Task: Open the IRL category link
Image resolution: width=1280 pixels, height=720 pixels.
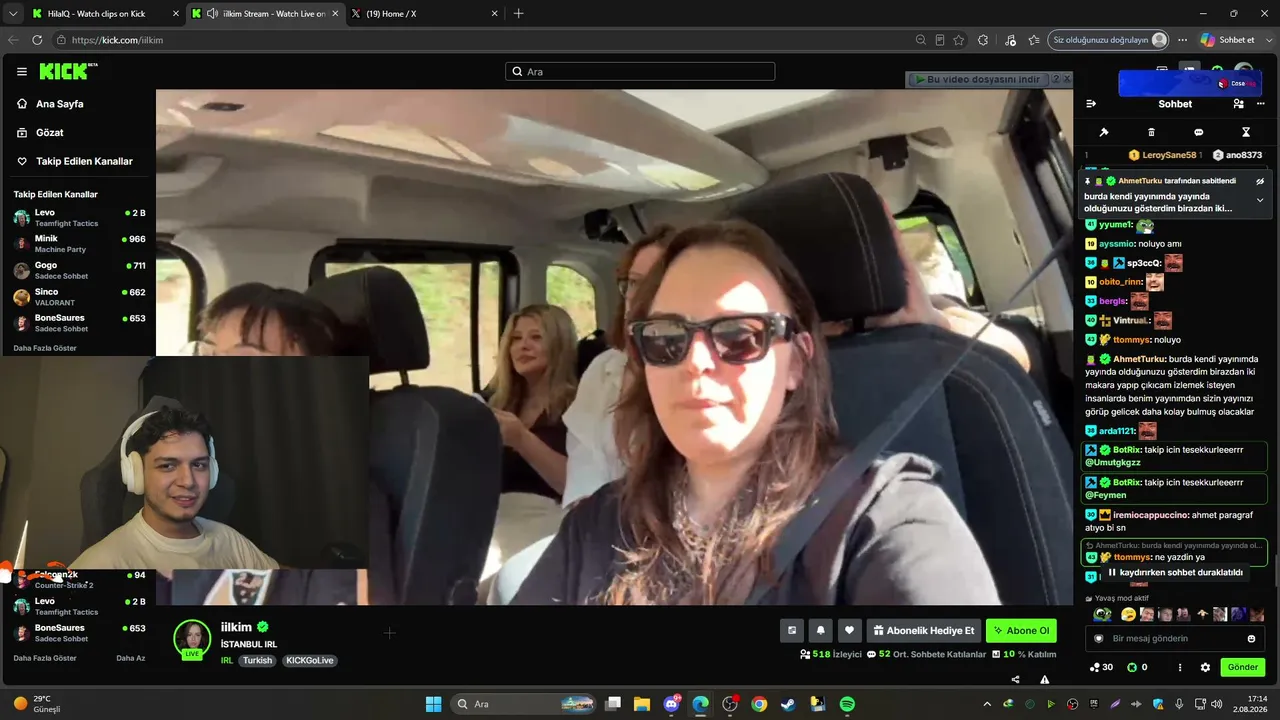Action: pos(227,660)
